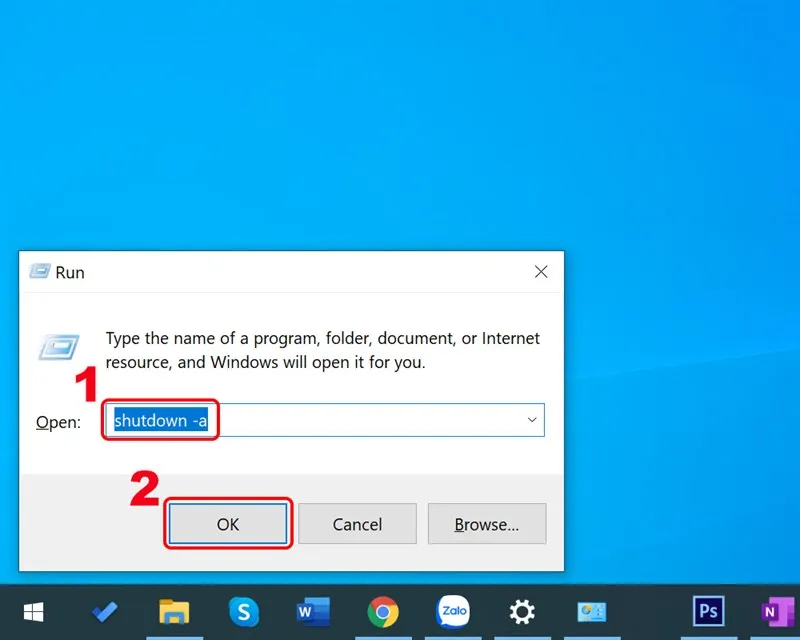This screenshot has height=640, width=800.
Task: Open the Start menu
Action: pyautogui.click(x=33, y=612)
